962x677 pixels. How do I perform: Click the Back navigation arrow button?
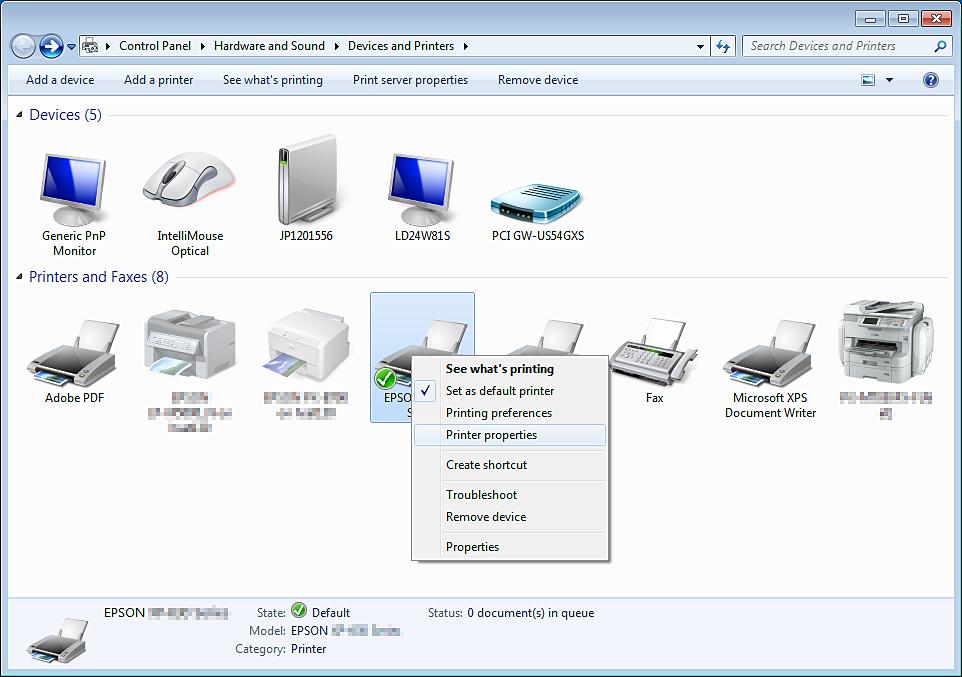[x=23, y=46]
